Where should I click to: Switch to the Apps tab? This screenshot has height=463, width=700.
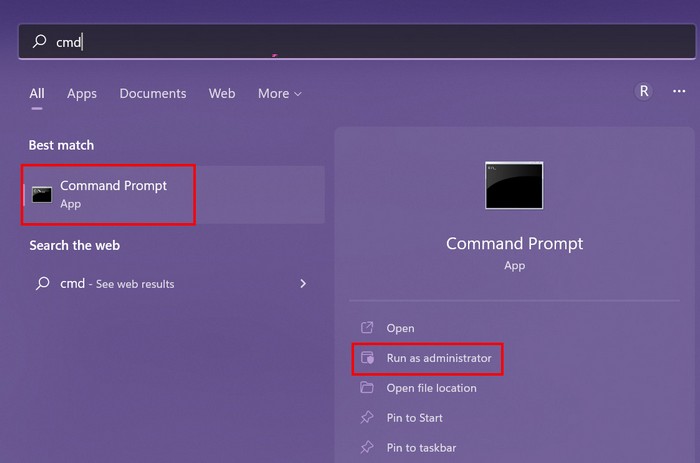coord(82,93)
